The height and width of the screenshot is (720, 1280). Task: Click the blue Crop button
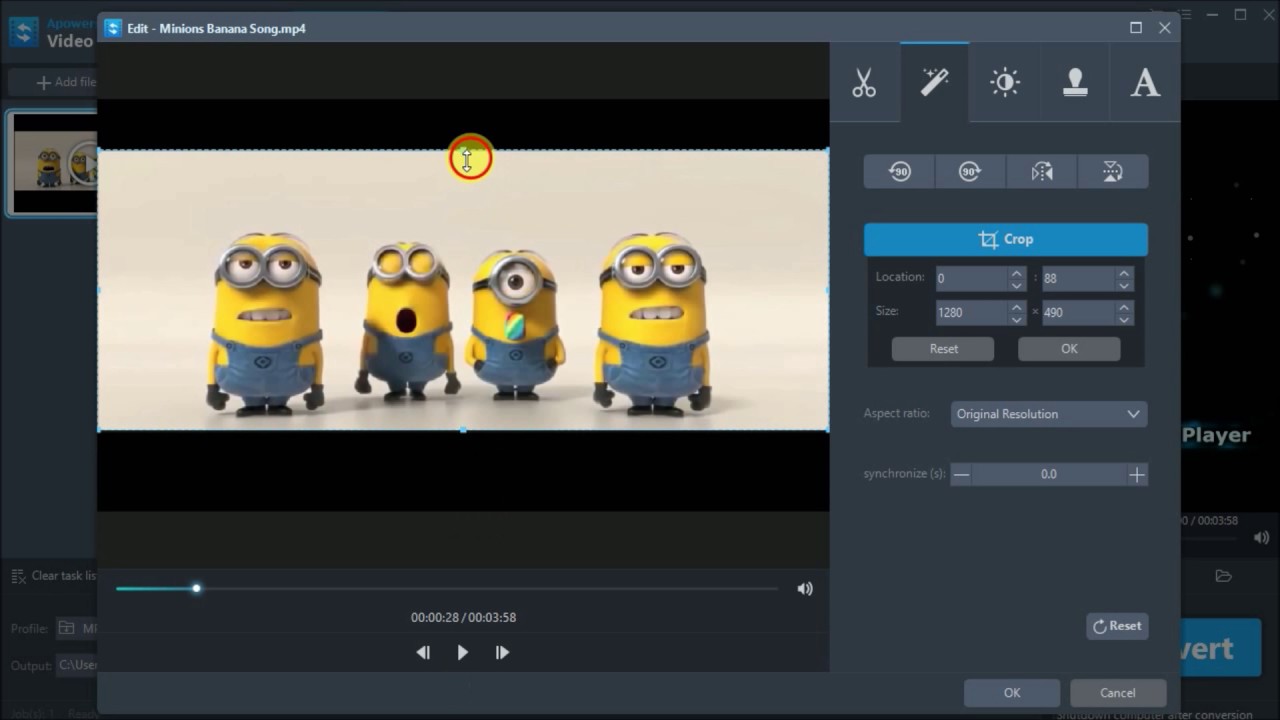[x=1006, y=239]
